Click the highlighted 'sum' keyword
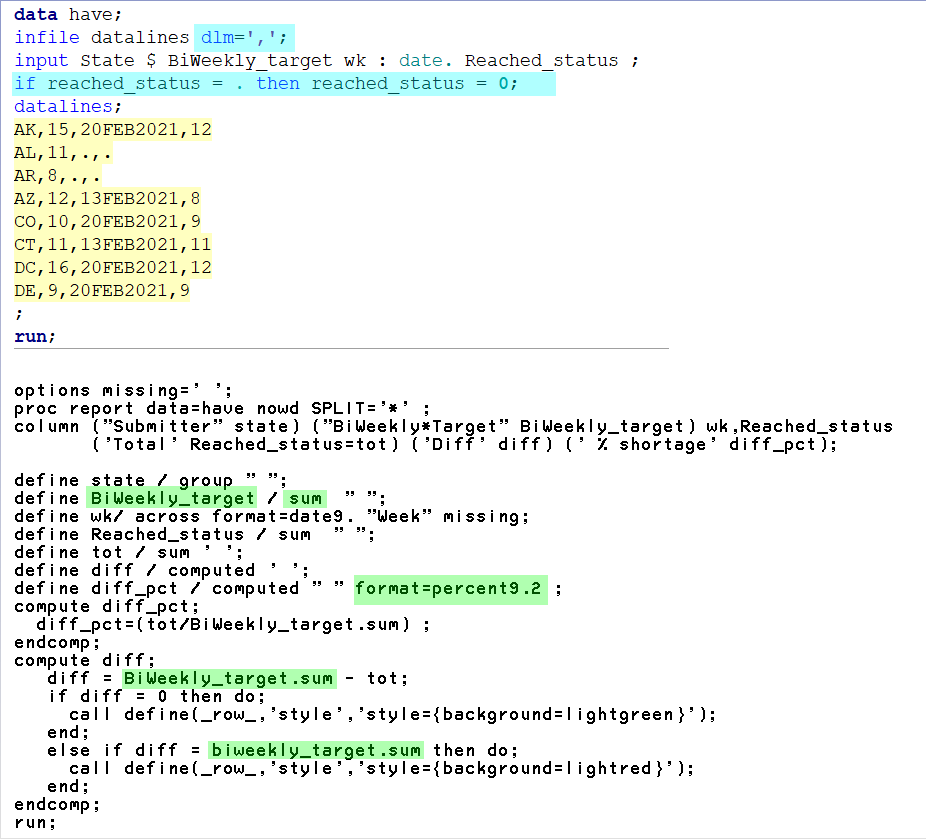Screen dimensions: 926x839 (305, 497)
